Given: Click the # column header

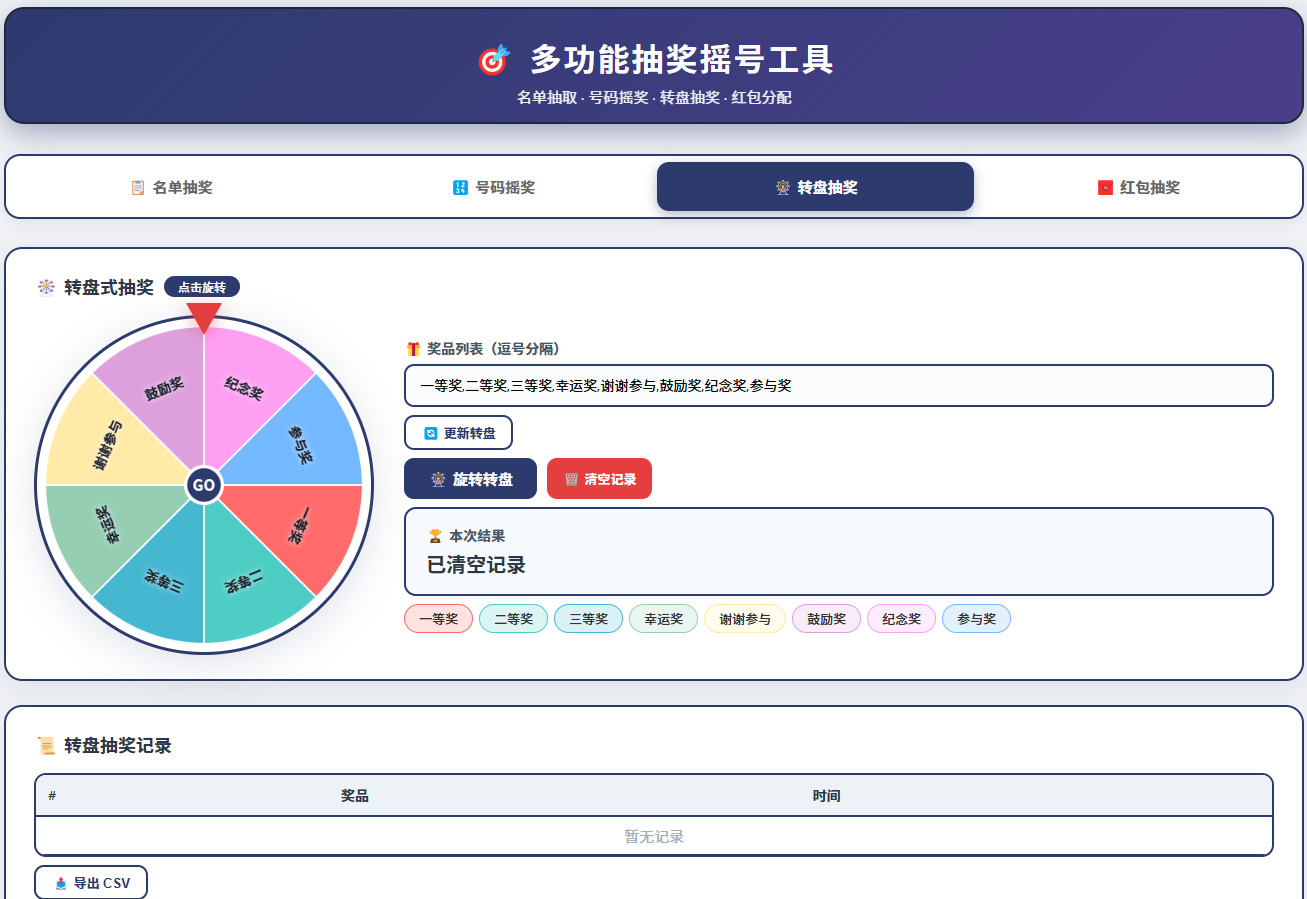Looking at the screenshot, I should point(52,795).
